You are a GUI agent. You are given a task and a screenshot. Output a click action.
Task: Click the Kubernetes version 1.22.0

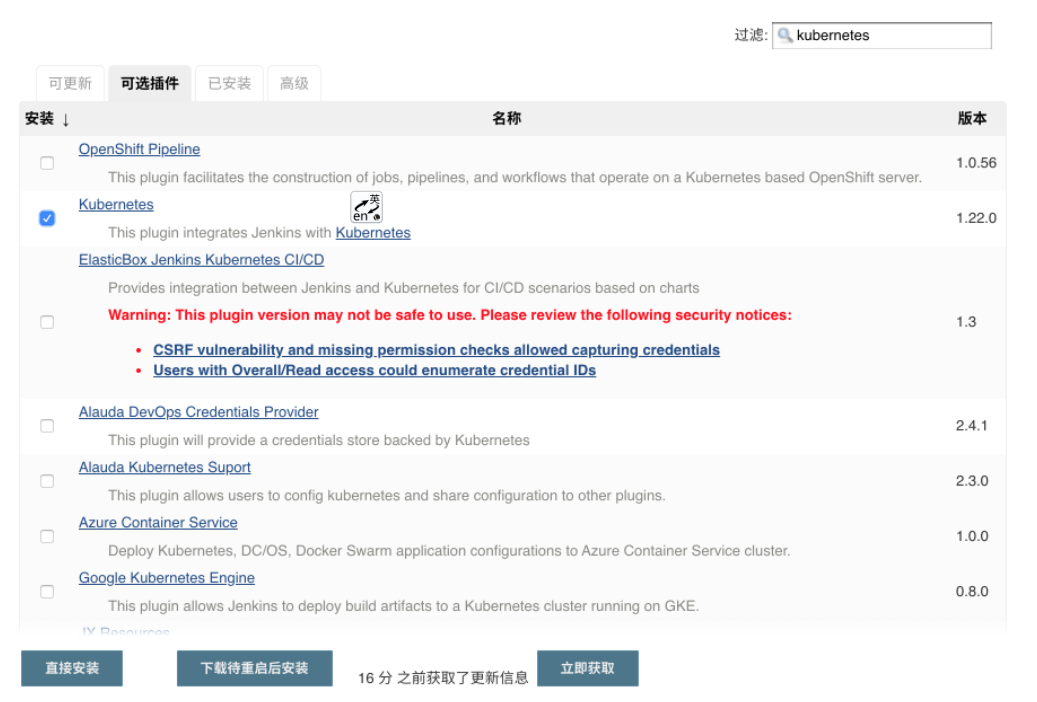point(975,218)
